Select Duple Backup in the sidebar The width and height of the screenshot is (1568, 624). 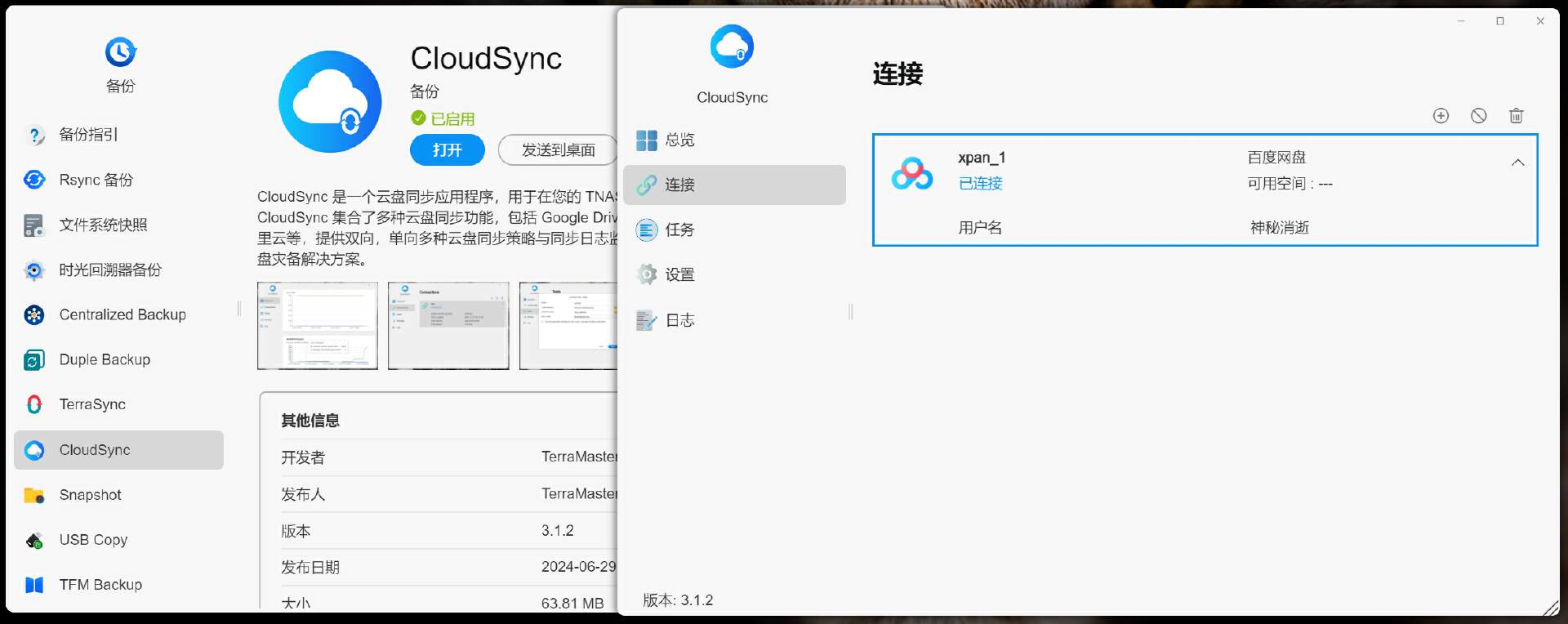pos(118,359)
